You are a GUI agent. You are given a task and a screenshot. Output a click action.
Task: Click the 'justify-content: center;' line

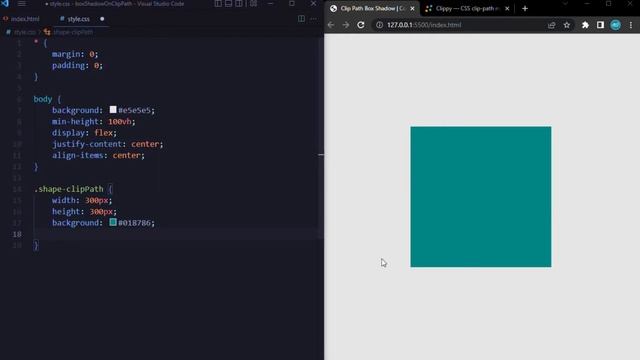point(108,144)
